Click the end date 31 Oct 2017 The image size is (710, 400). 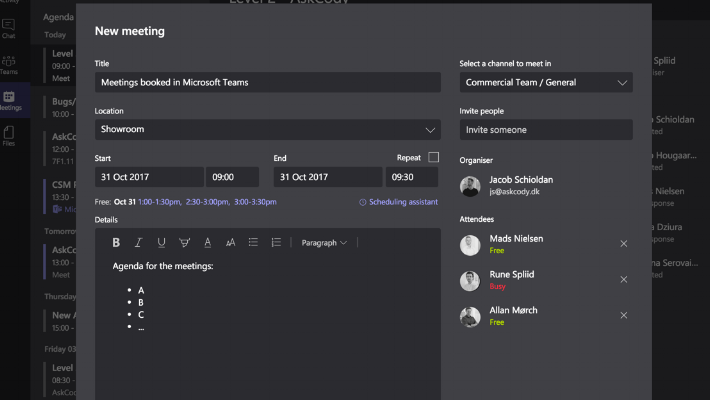tap(328, 177)
